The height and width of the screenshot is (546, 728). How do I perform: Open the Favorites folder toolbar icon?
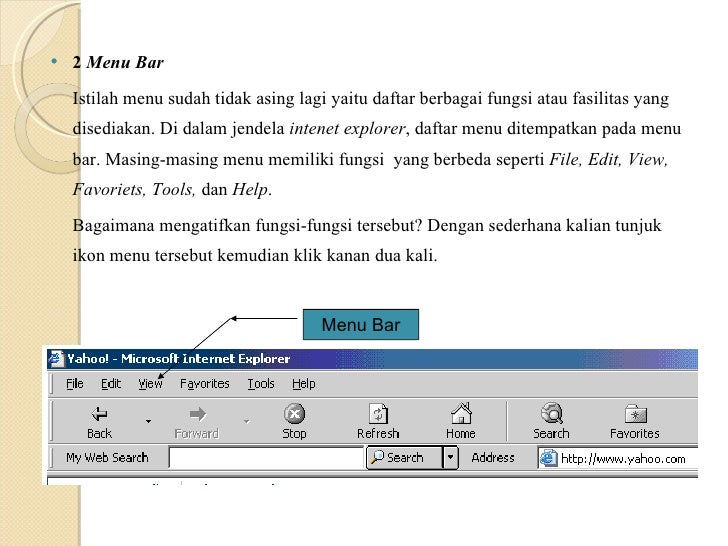point(636,414)
